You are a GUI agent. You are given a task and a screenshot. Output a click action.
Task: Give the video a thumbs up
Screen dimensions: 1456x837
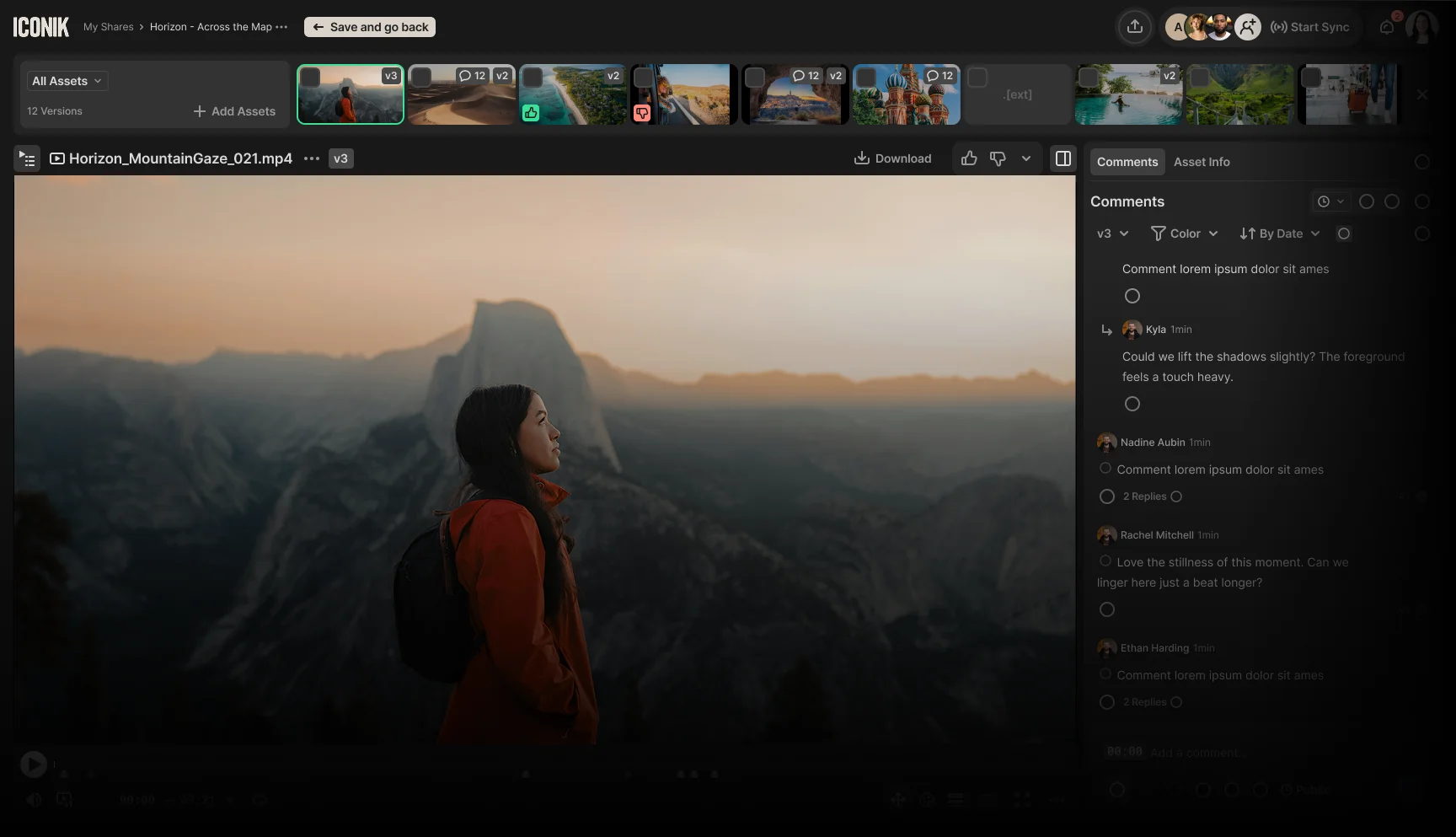point(968,158)
